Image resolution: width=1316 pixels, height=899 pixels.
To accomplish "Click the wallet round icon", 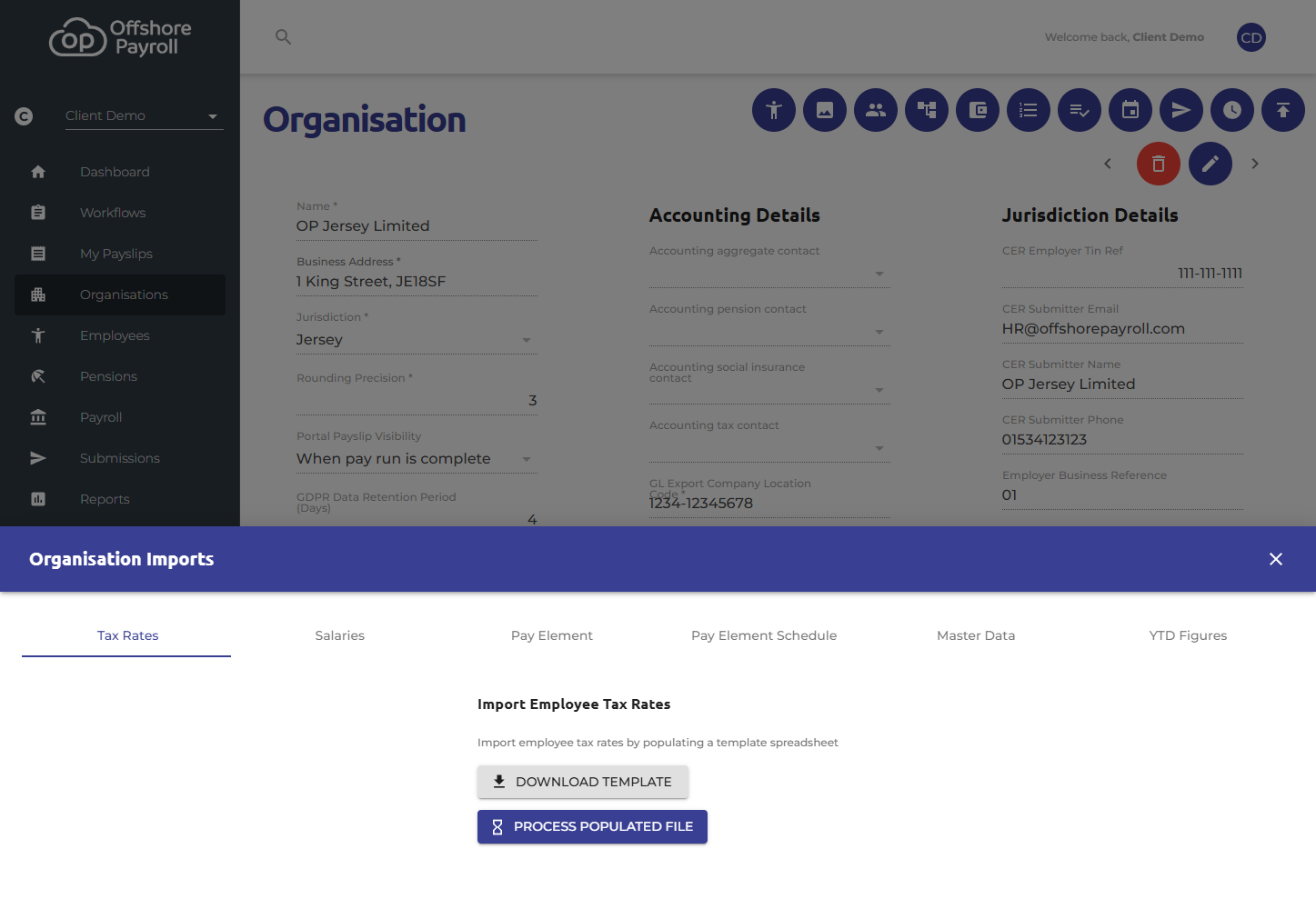I will pyautogui.click(x=978, y=110).
